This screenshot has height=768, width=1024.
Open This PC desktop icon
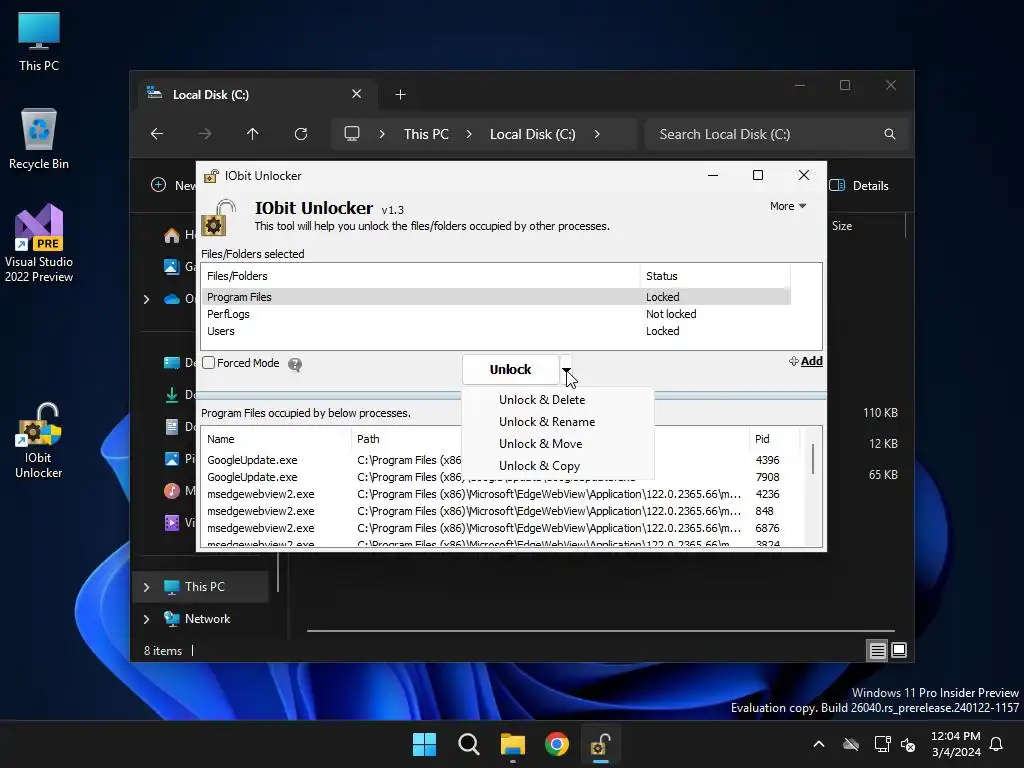point(39,42)
